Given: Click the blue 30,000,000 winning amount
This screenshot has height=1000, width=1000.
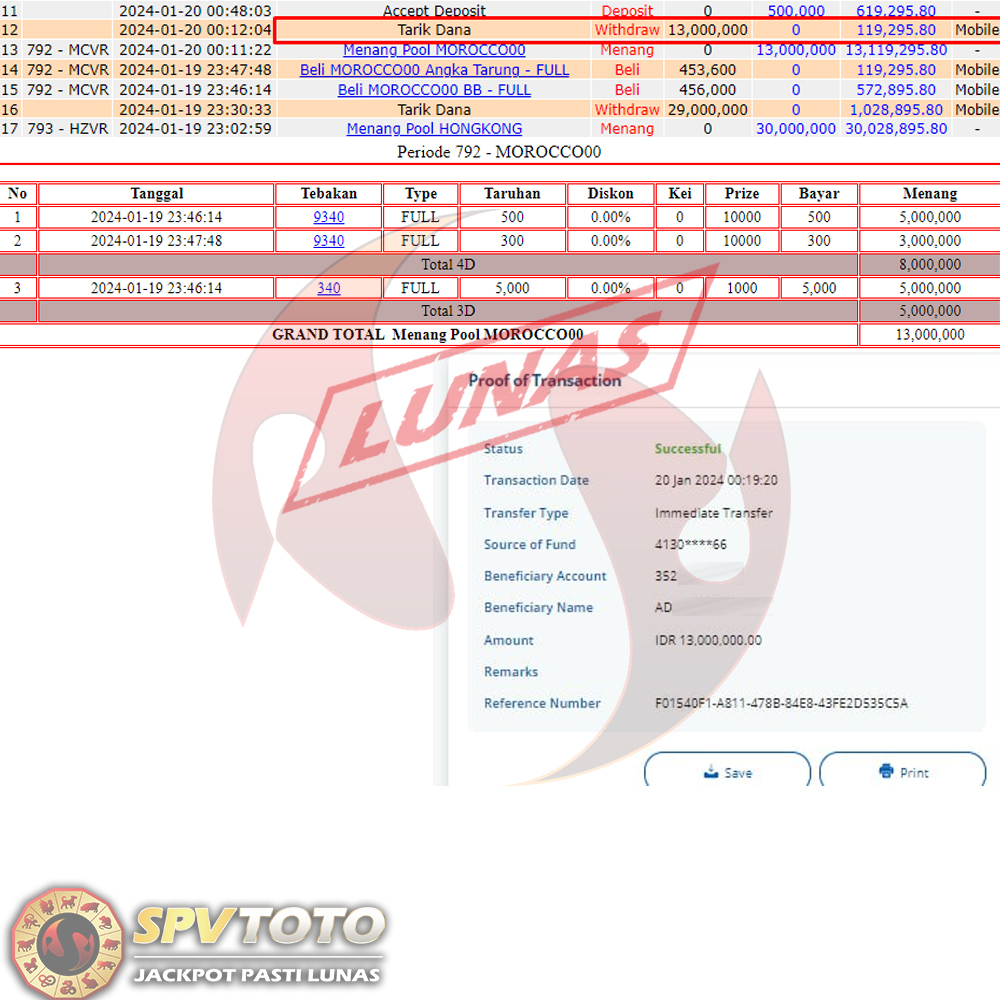Looking at the screenshot, I should (796, 129).
